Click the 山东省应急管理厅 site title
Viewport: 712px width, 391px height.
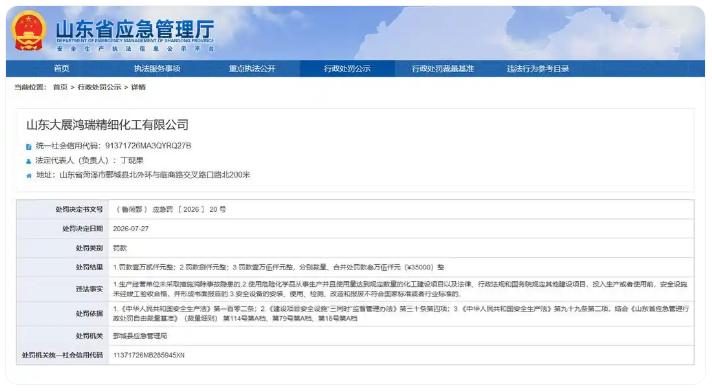135,30
